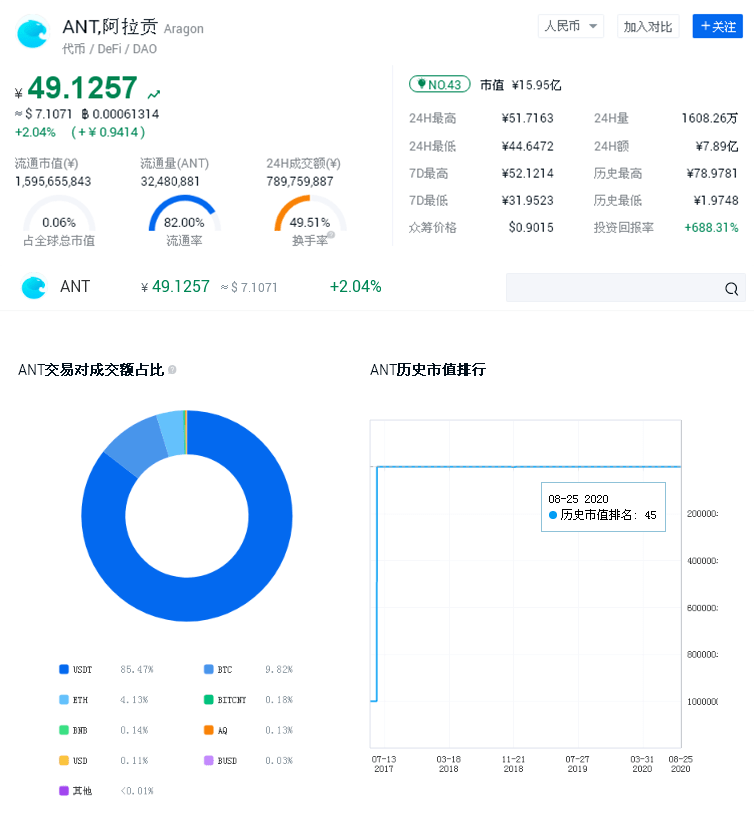
Task: Open the 人民币 currency dropdown
Action: tap(570, 26)
